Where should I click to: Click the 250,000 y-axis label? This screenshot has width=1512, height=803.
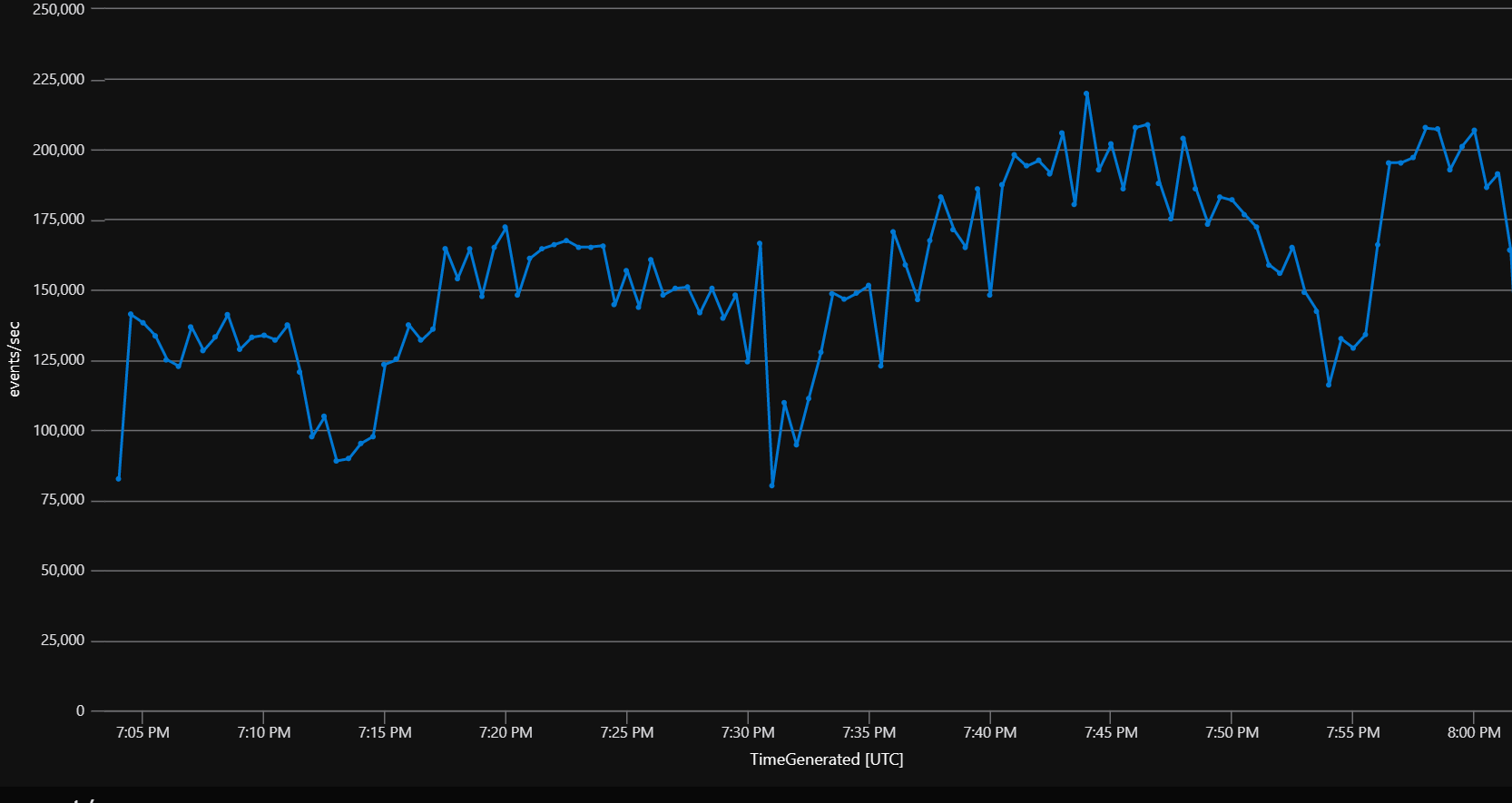point(59,9)
